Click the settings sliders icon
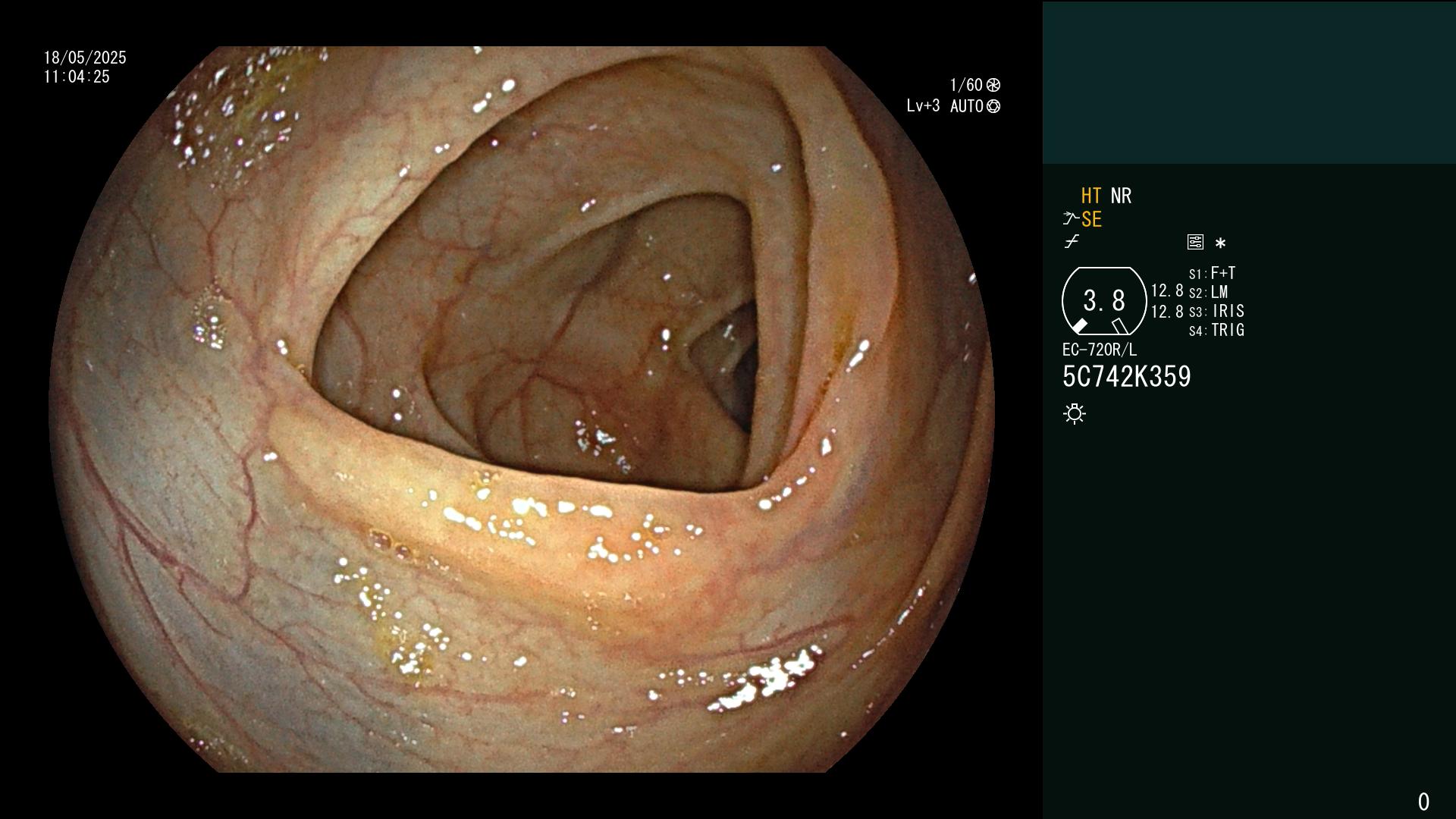This screenshot has width=1456, height=819. [x=1195, y=242]
